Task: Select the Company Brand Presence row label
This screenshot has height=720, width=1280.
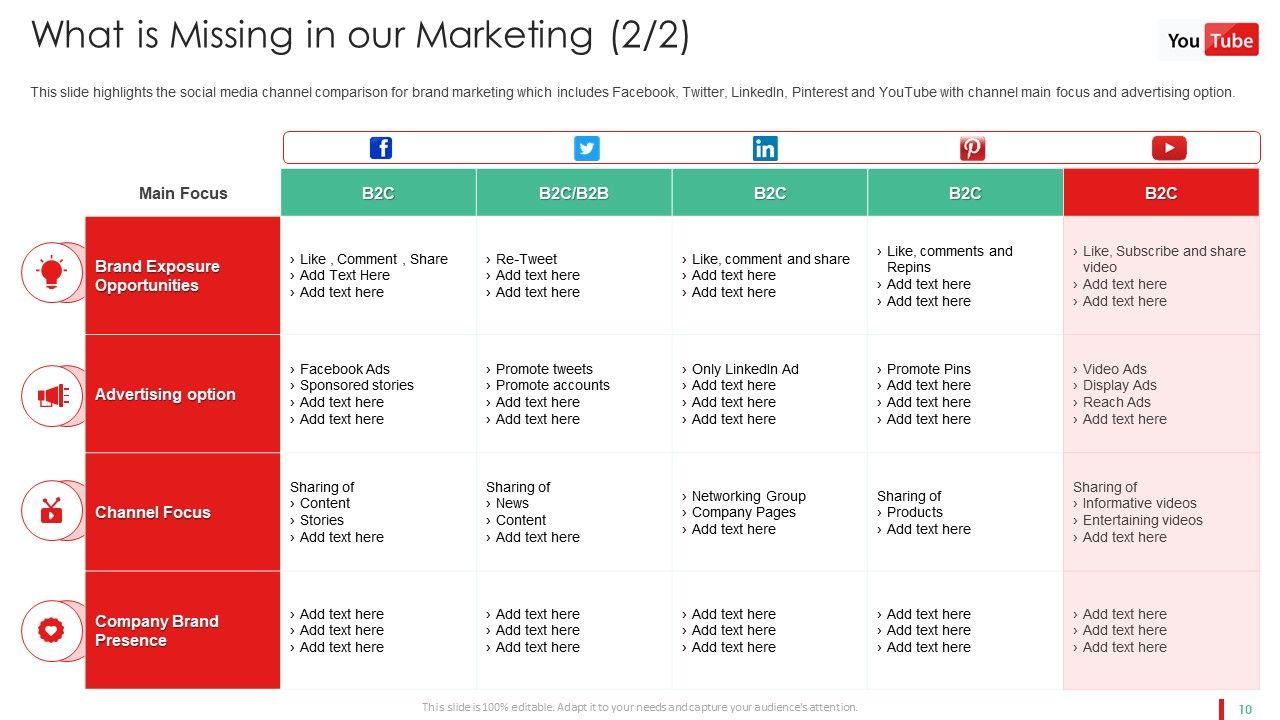Action: click(x=156, y=631)
